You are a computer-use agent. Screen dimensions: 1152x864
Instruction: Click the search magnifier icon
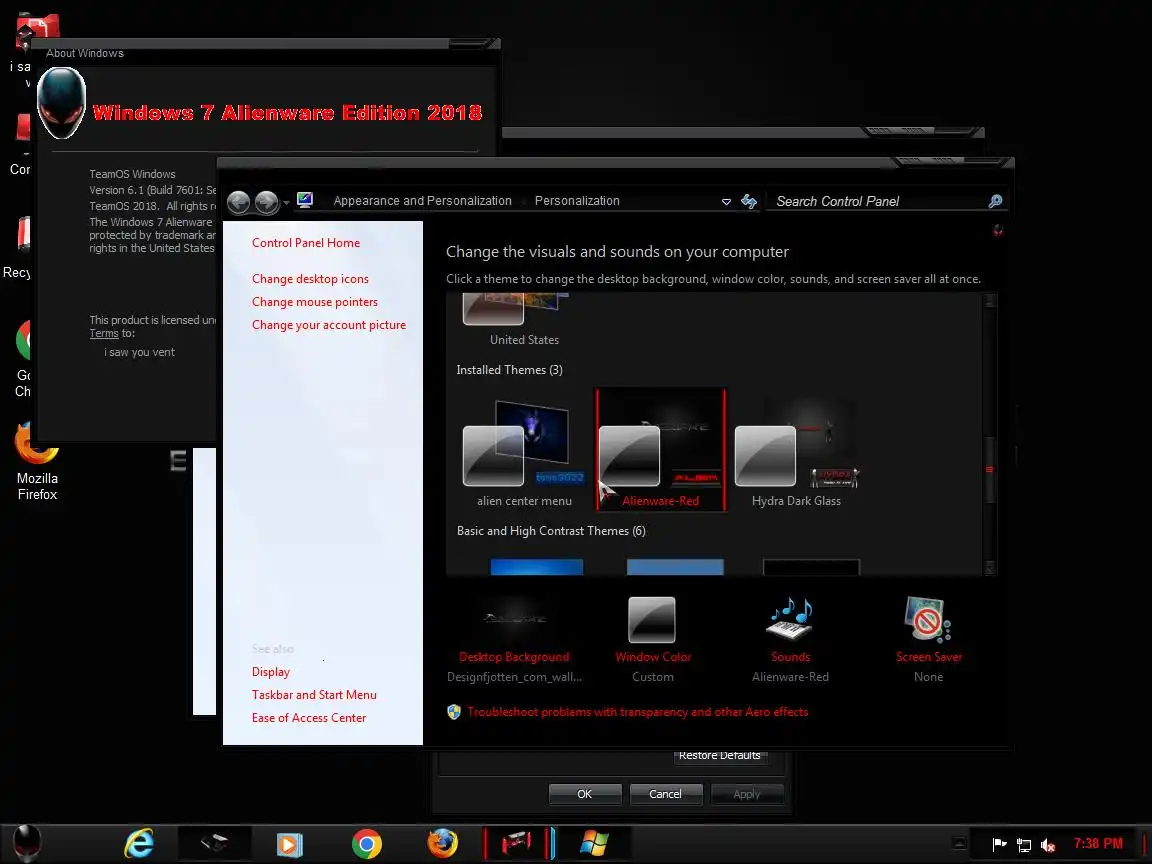click(996, 201)
